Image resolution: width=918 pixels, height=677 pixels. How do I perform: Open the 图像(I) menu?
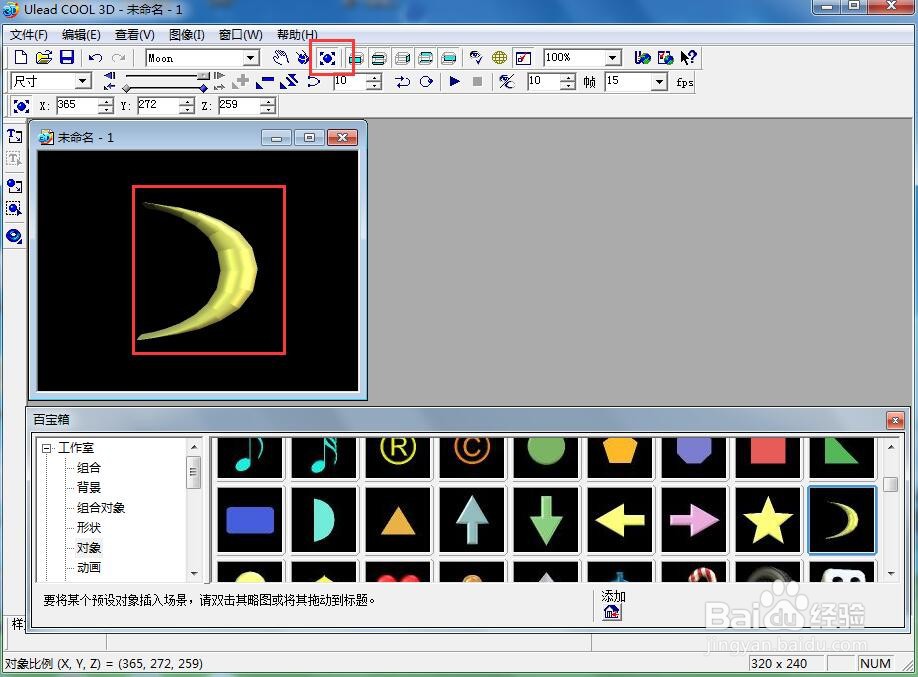pyautogui.click(x=187, y=35)
